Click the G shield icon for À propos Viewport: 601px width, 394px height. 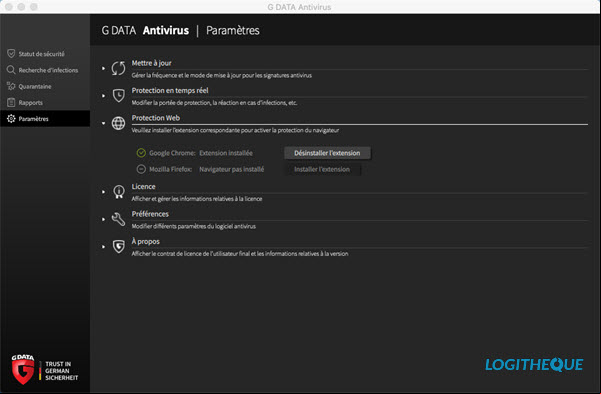point(118,246)
